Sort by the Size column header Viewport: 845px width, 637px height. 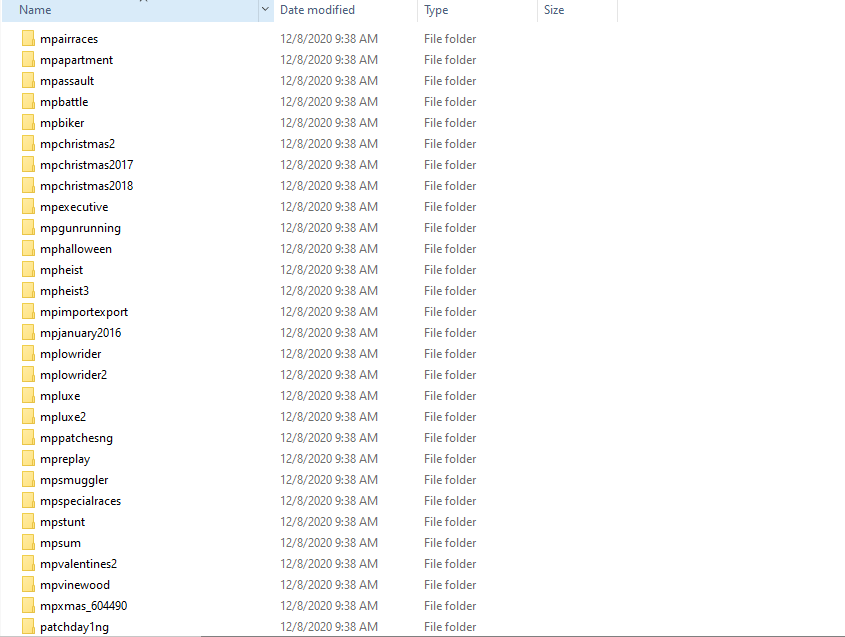click(x=578, y=10)
